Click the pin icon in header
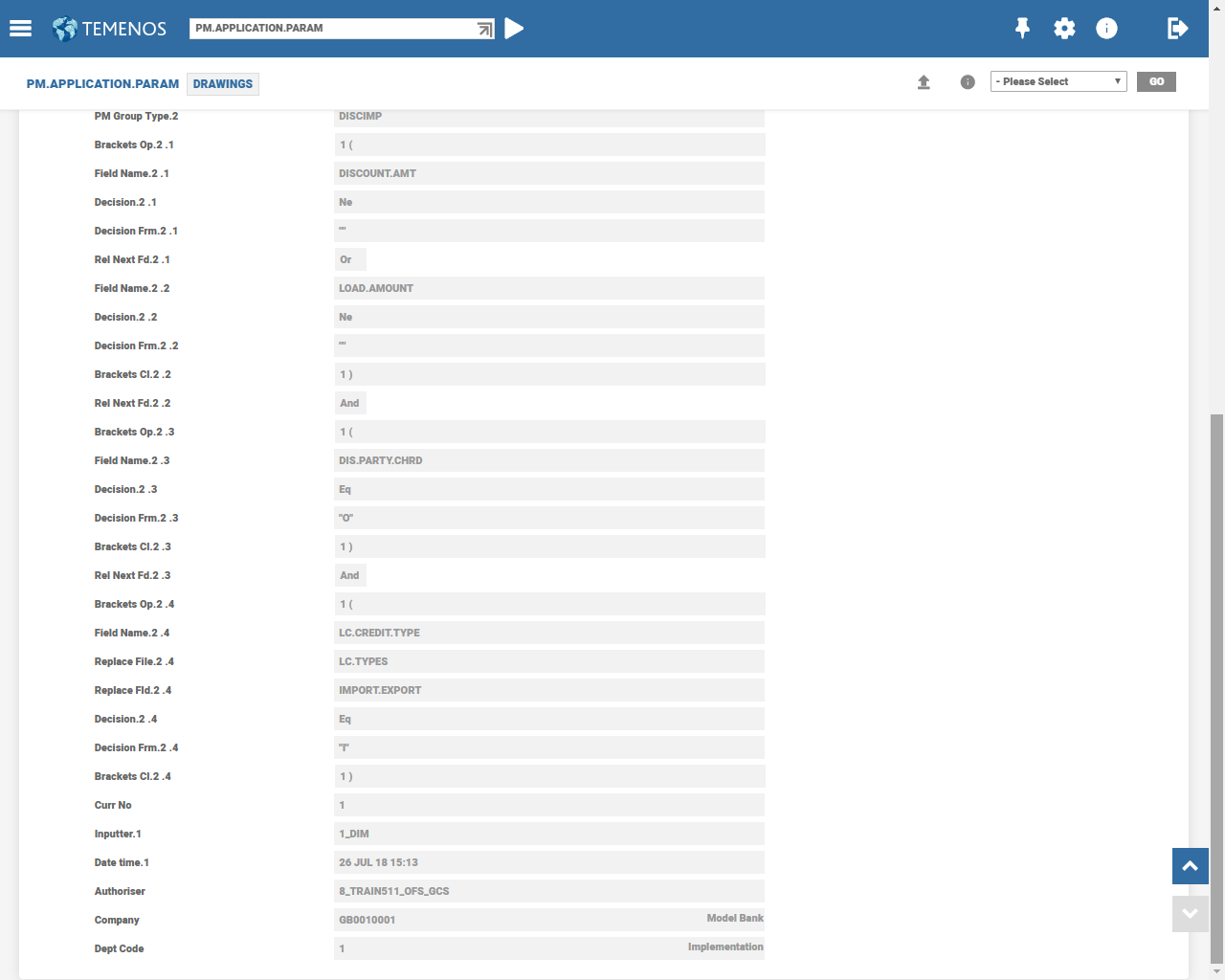This screenshot has width=1225, height=980. [x=1022, y=29]
